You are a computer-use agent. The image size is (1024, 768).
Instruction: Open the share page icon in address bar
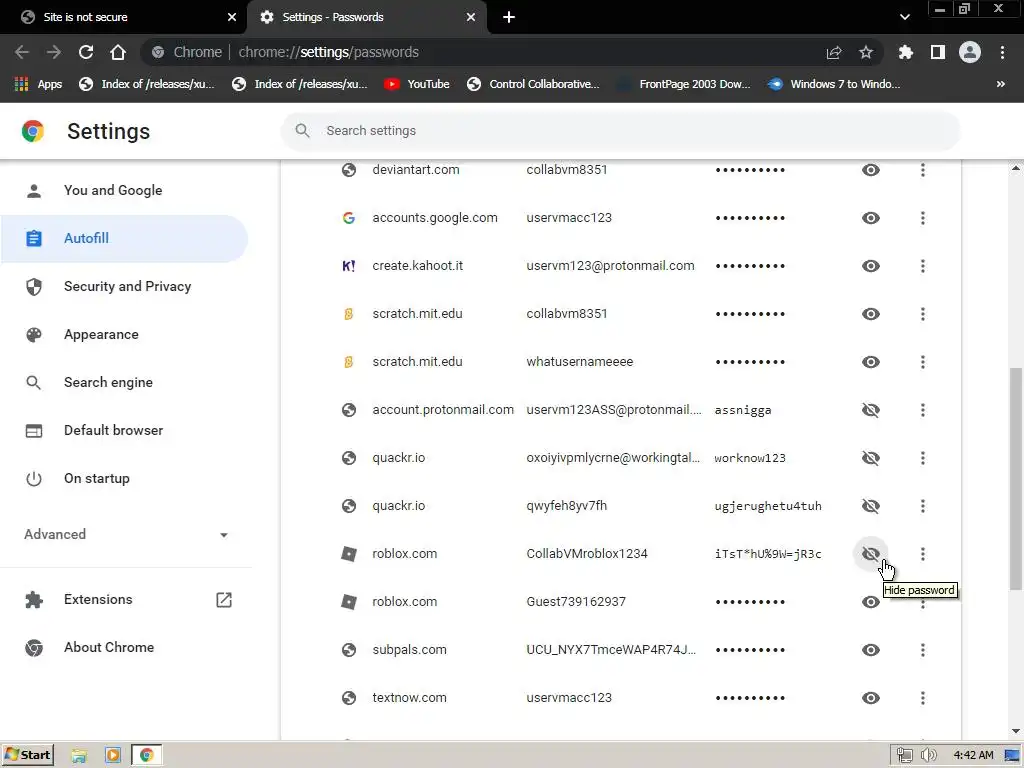click(834, 52)
